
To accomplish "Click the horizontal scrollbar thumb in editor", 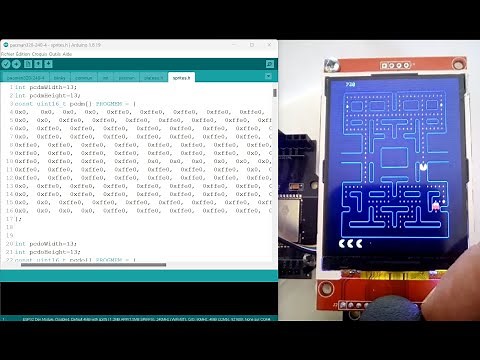I will tap(93, 265).
